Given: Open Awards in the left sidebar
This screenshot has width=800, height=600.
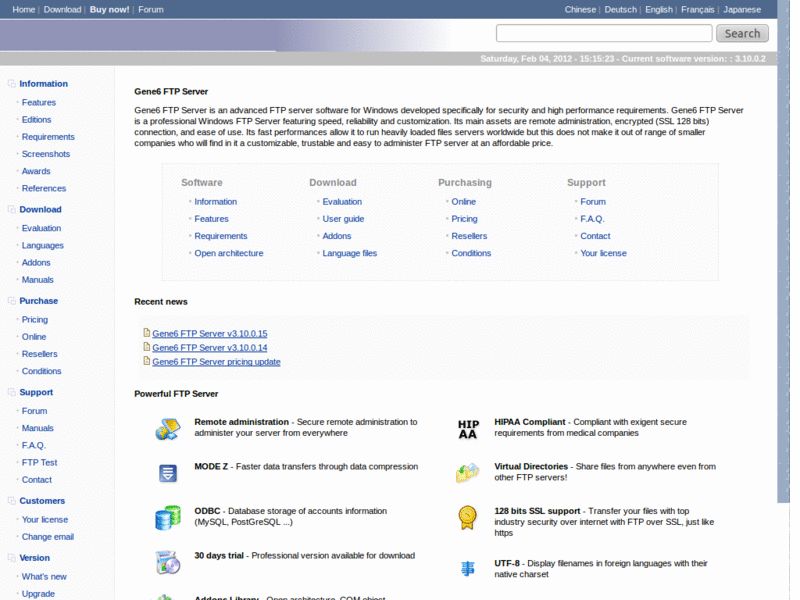Looking at the screenshot, I should tap(36, 171).
